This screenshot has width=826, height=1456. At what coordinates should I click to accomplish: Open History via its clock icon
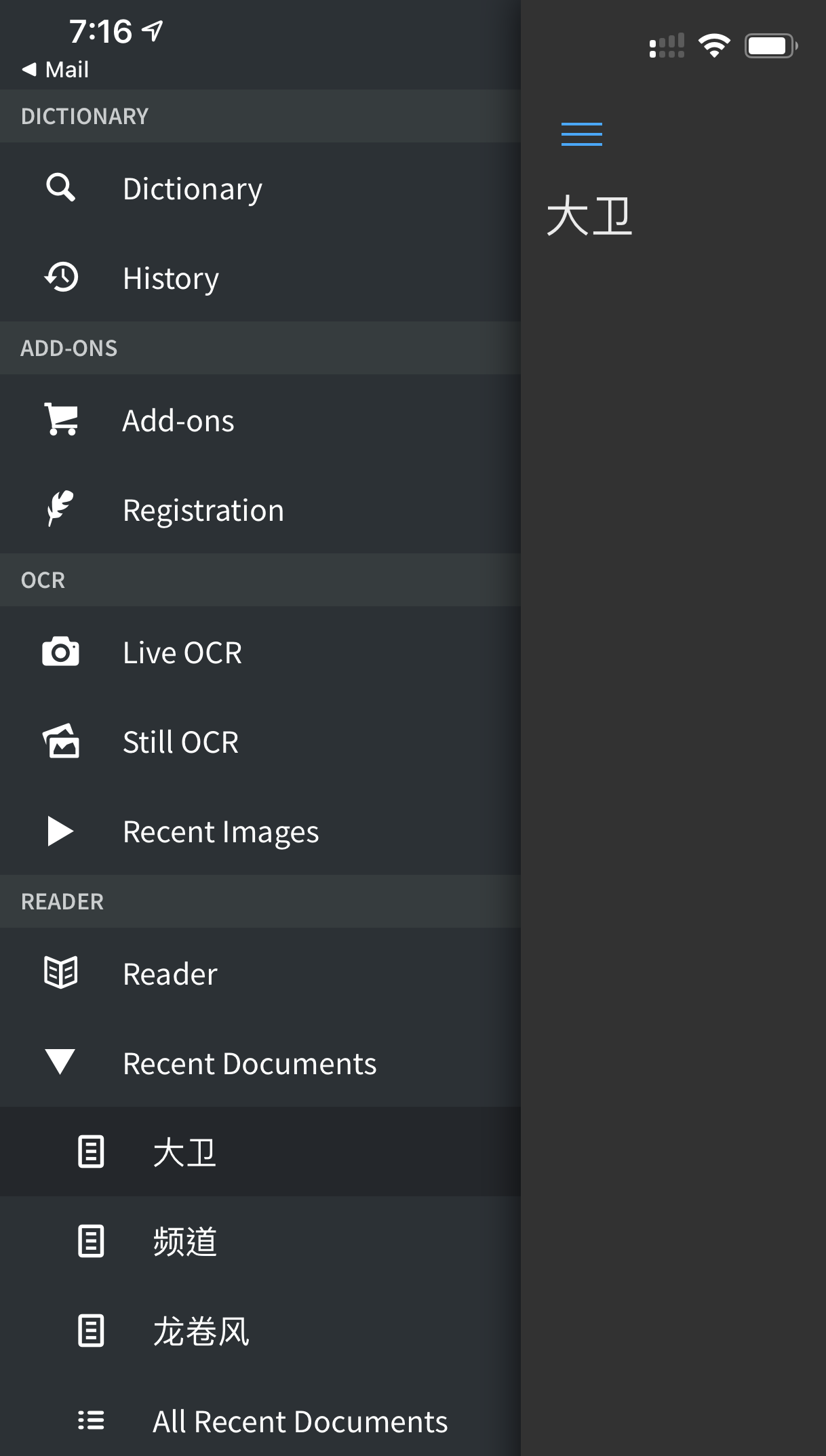point(61,277)
